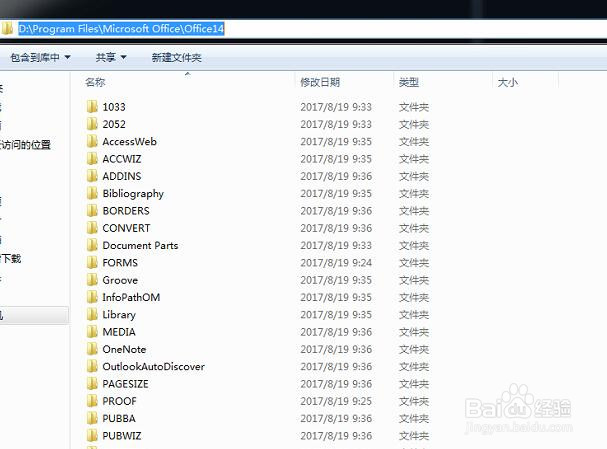Click the folder icon next to 2052
The height and width of the screenshot is (449, 607).
92,124
